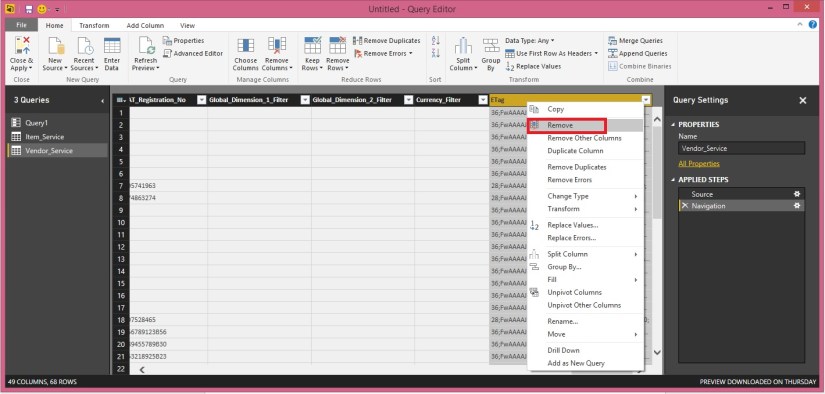Image resolution: width=825 pixels, height=394 pixels.
Task: Click Use First Row As Headers
Action: (x=551, y=53)
